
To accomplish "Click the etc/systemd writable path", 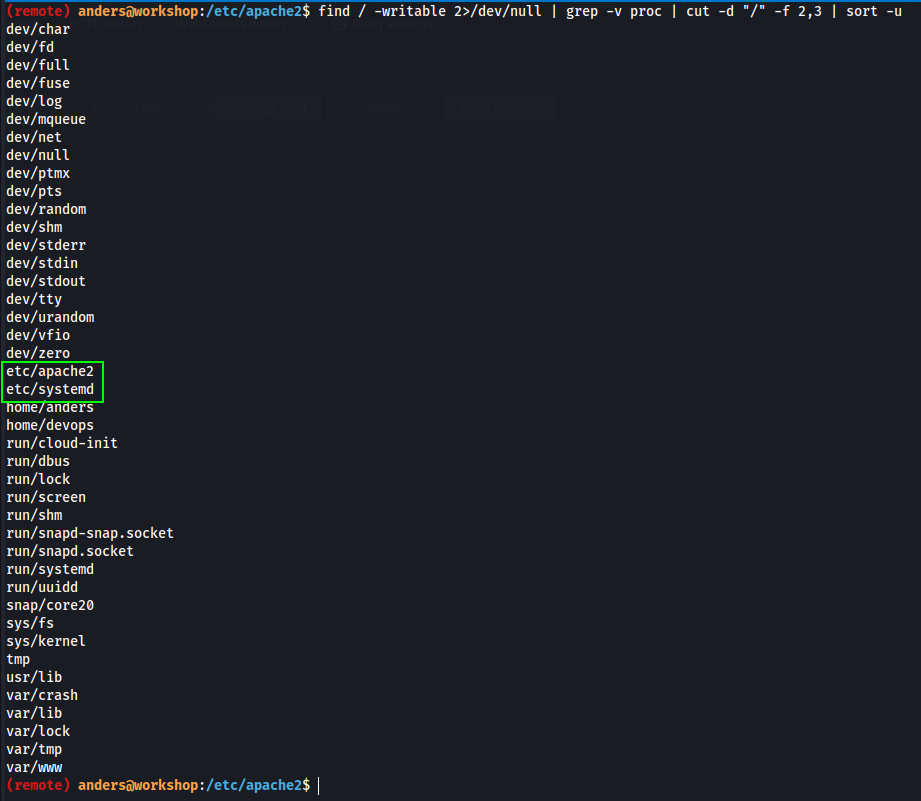I will [50, 389].
